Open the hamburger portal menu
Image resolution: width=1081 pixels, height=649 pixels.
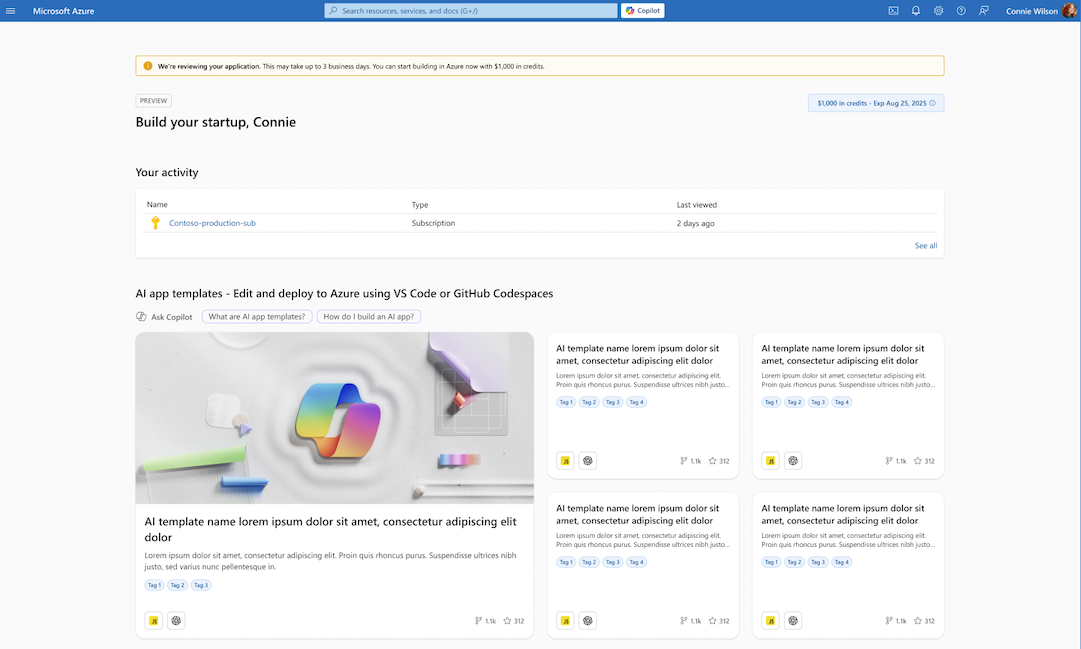pos(10,11)
